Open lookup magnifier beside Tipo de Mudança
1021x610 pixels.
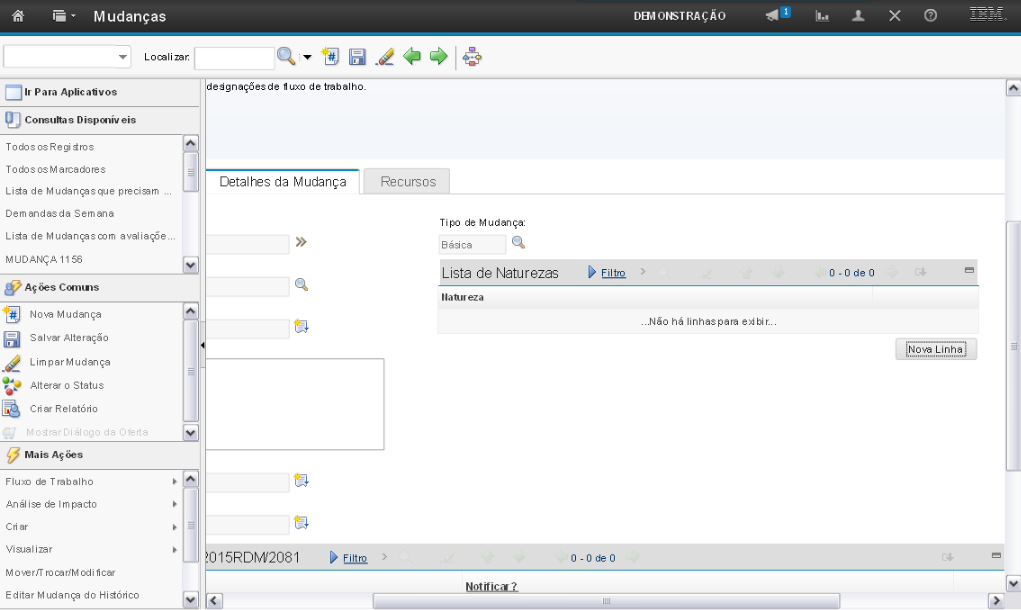click(518, 243)
